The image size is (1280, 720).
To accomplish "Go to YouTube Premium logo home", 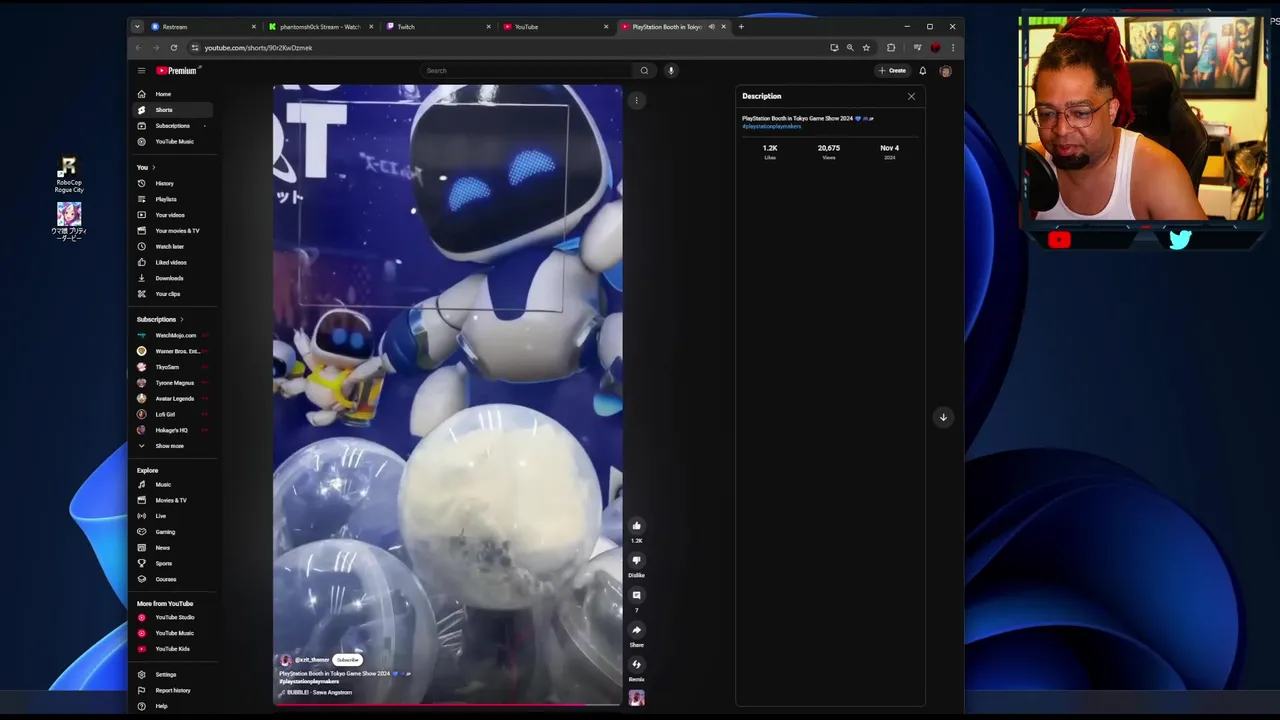I will 178,71.
